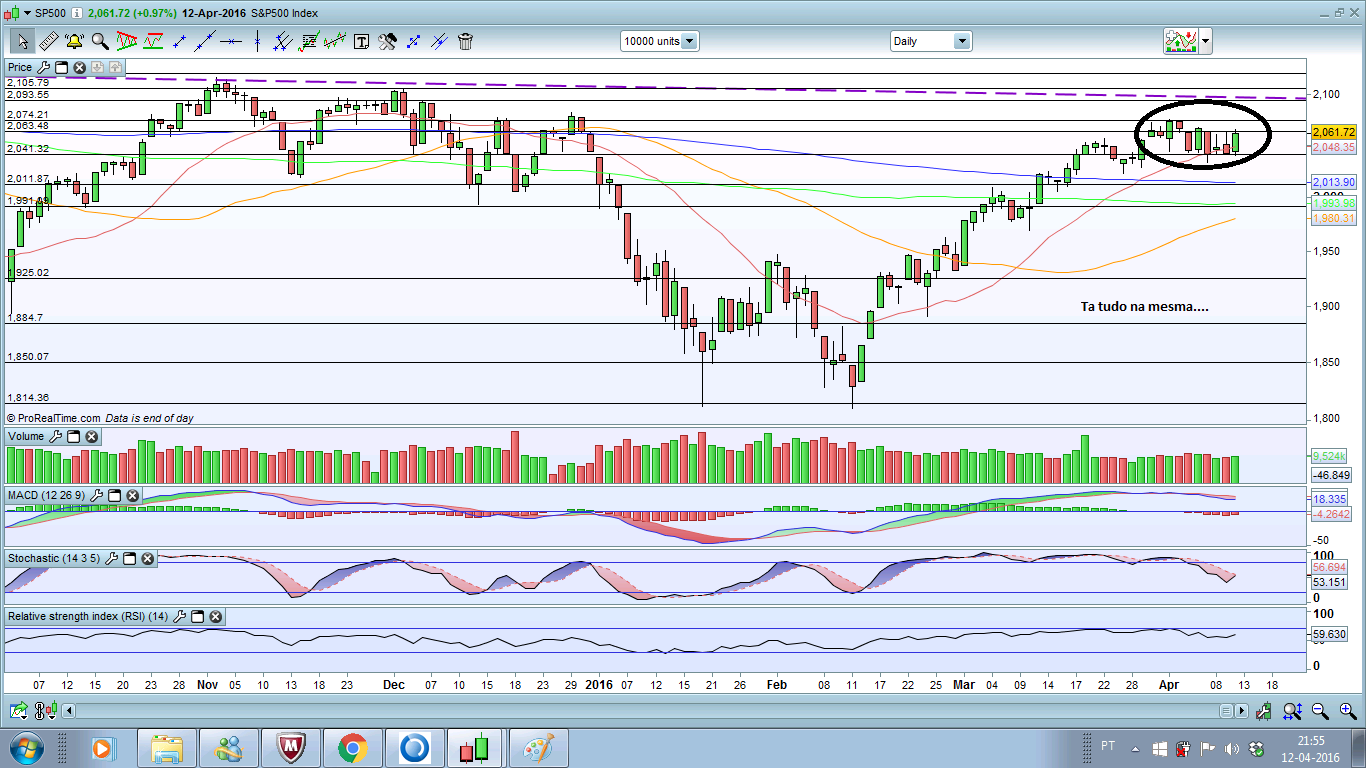Click the Price panel label
The height and width of the screenshot is (768, 1366).
pos(20,68)
